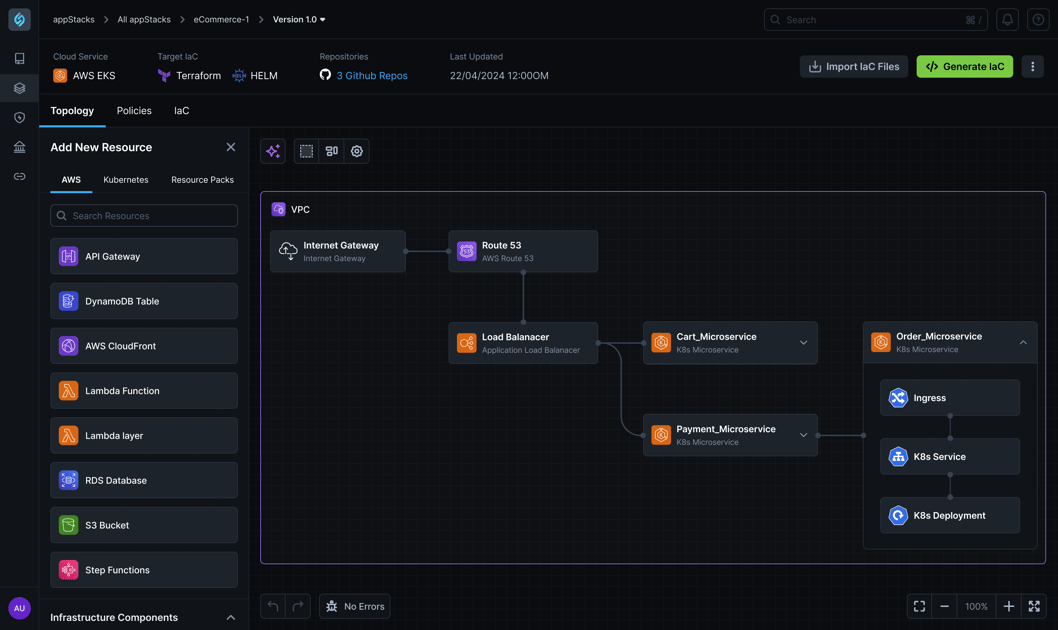Open the 3 Github Repos link
1058x630 pixels.
(371, 75)
